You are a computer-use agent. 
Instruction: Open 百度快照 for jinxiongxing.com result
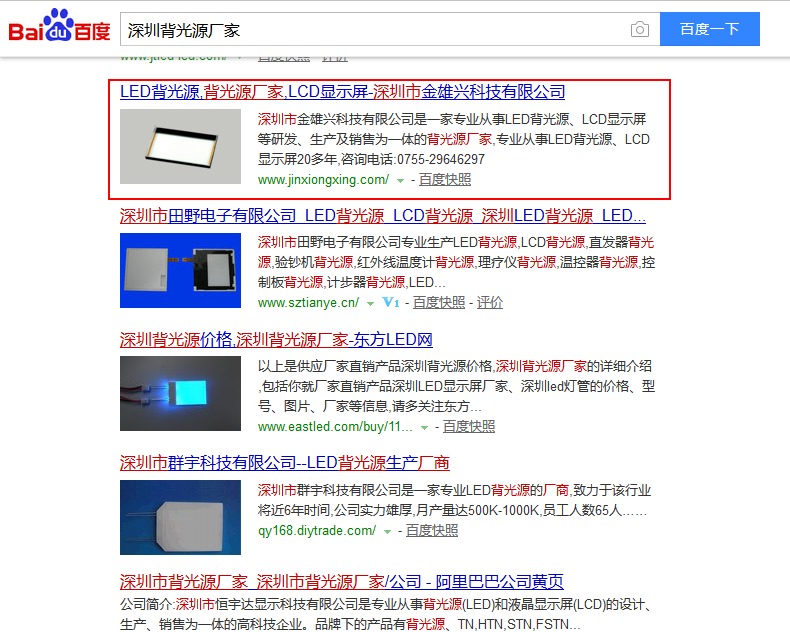point(445,179)
